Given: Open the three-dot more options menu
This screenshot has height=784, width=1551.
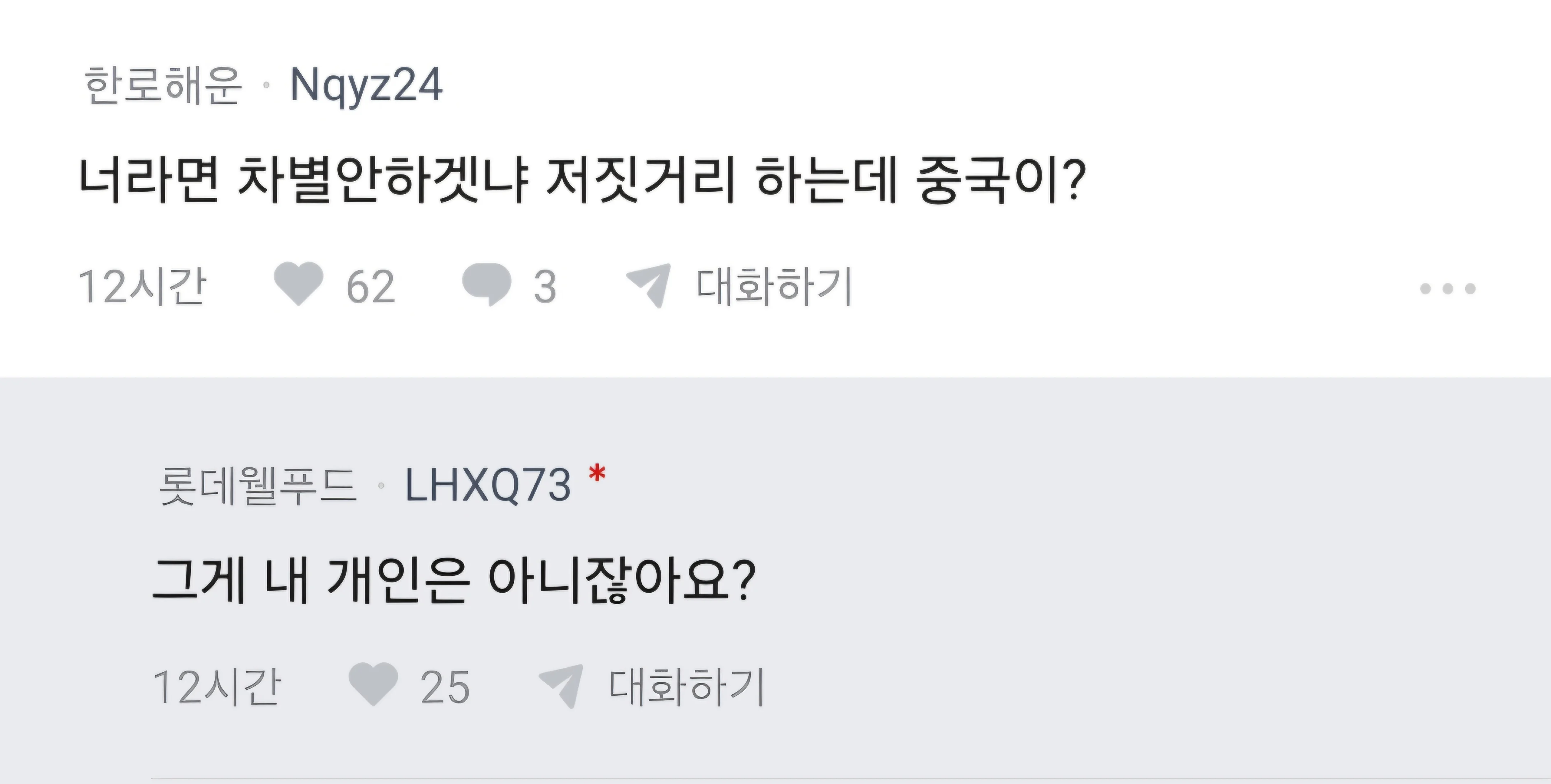Looking at the screenshot, I should (1448, 288).
